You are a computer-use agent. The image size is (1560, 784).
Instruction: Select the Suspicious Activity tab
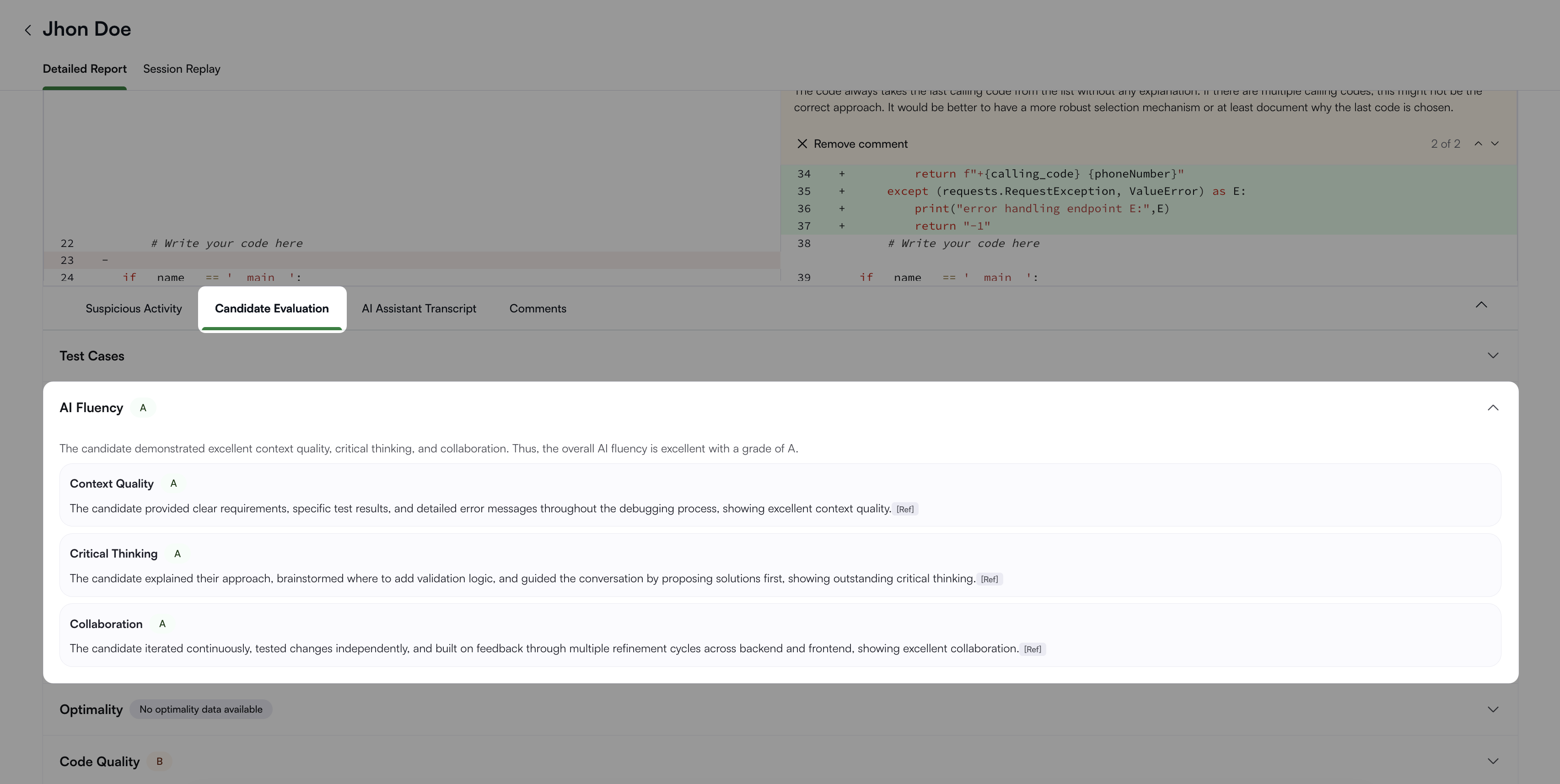[x=133, y=309]
